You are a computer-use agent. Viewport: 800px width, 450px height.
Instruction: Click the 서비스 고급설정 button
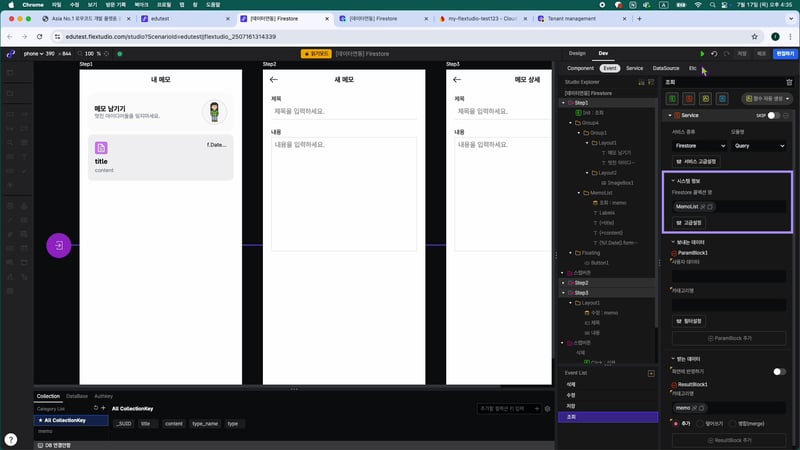tap(695, 161)
